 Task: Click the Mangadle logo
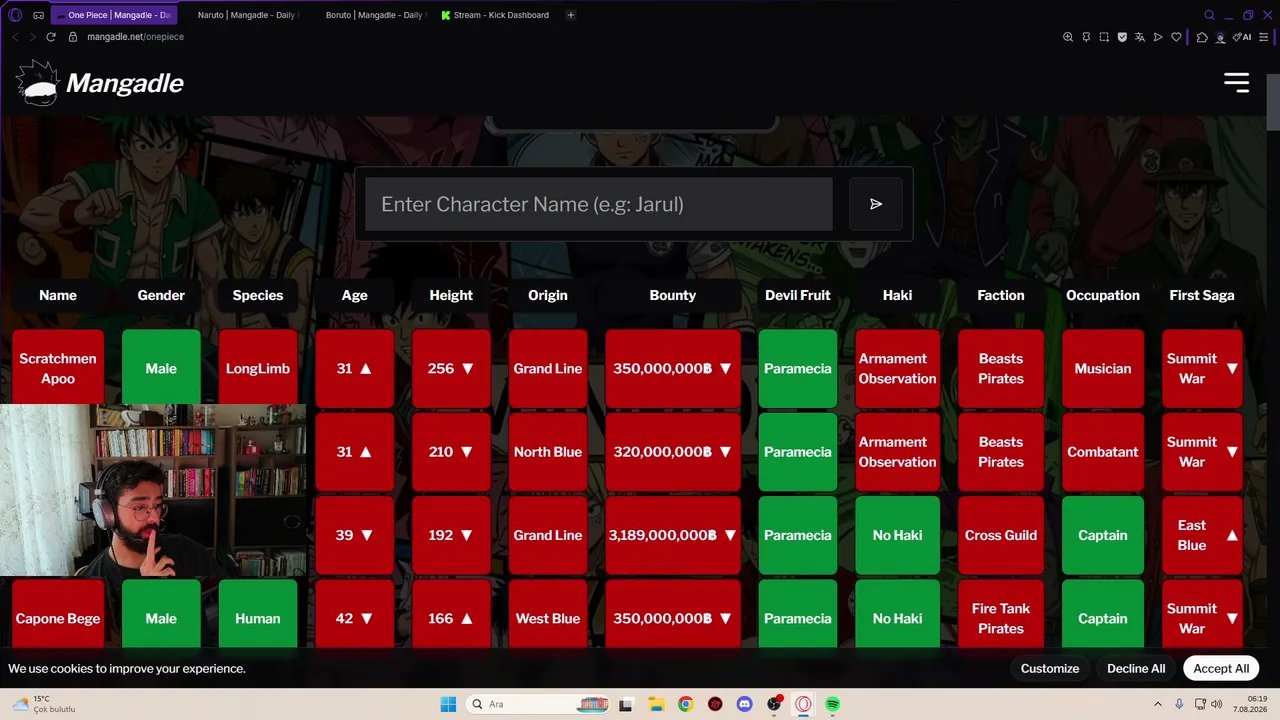[x=100, y=83]
